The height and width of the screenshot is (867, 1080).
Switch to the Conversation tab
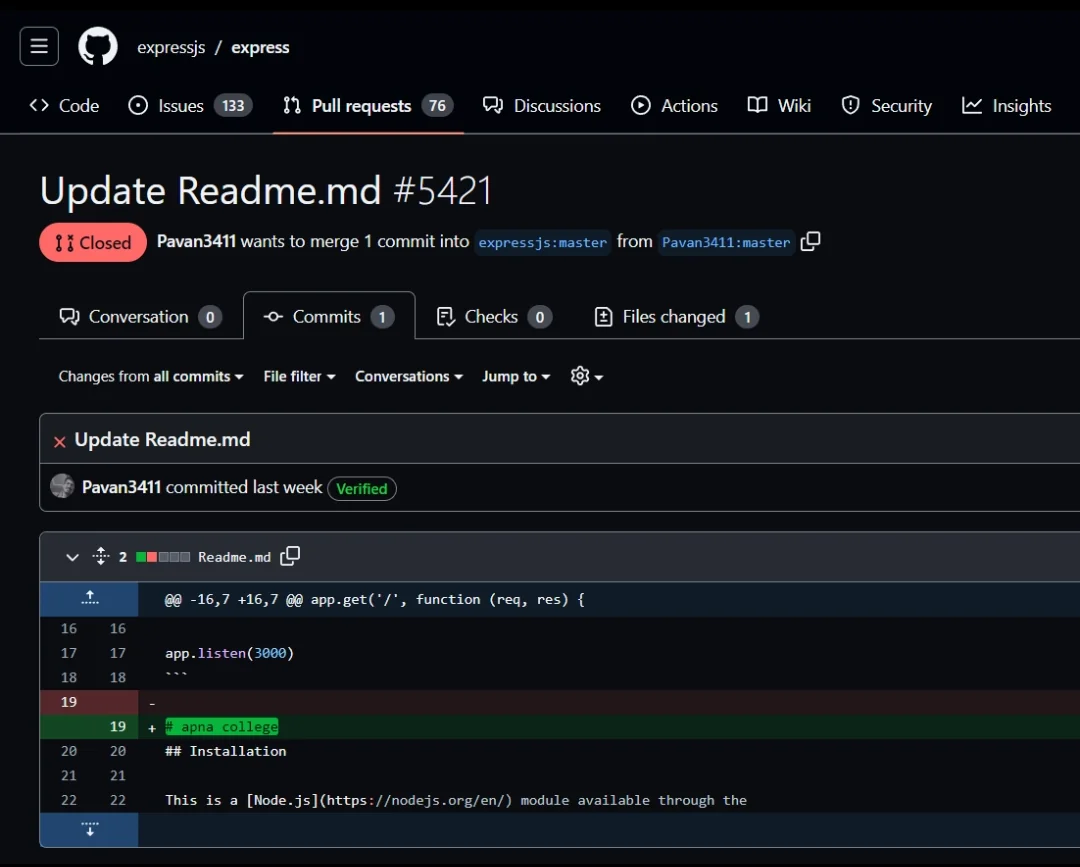click(x=140, y=317)
